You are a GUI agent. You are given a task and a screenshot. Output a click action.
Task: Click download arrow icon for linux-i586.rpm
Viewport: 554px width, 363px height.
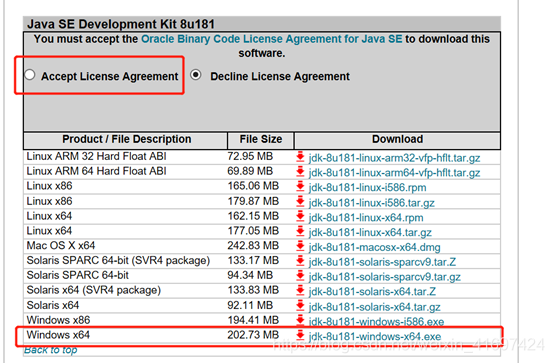(300, 186)
